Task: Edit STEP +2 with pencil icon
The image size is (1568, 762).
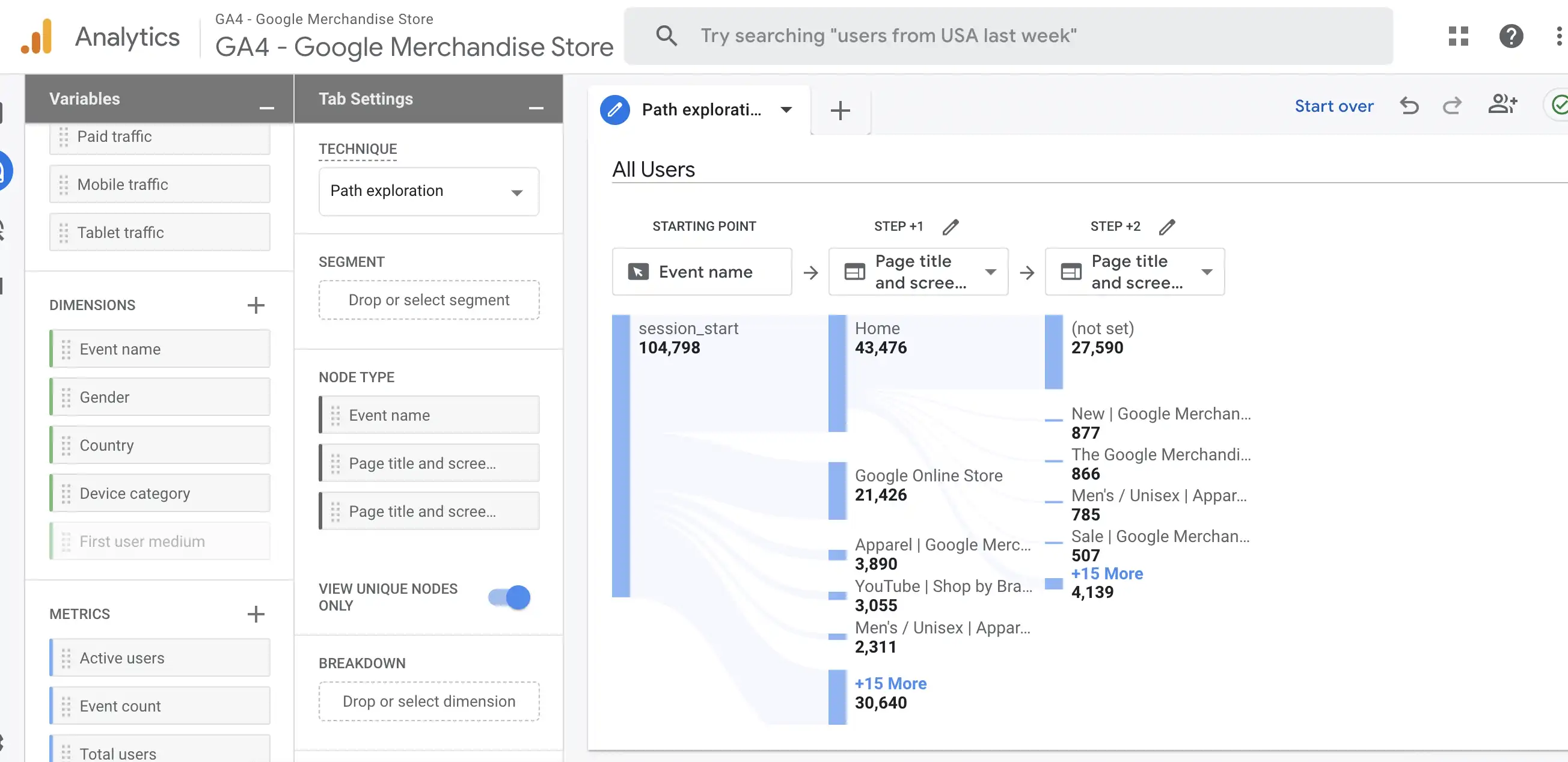Action: [1166, 227]
